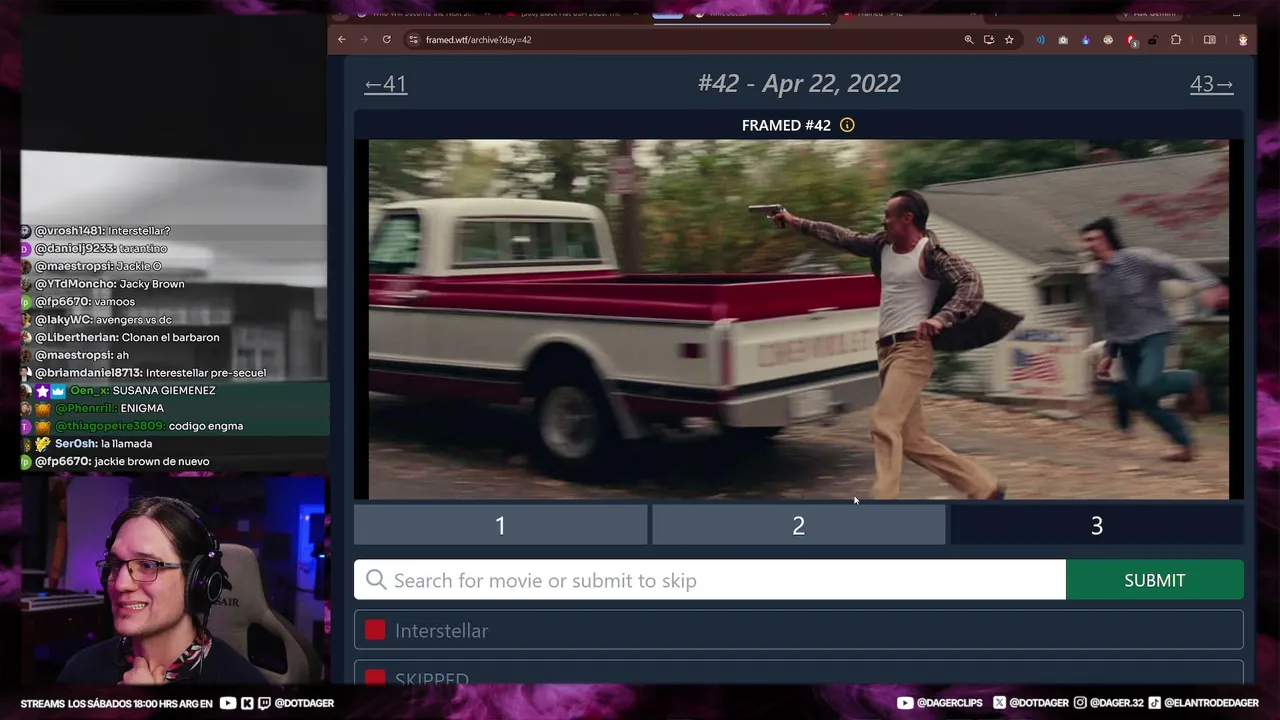This screenshot has height=720, width=1280.
Task: Click the install app icon in address bar
Action: tap(989, 40)
